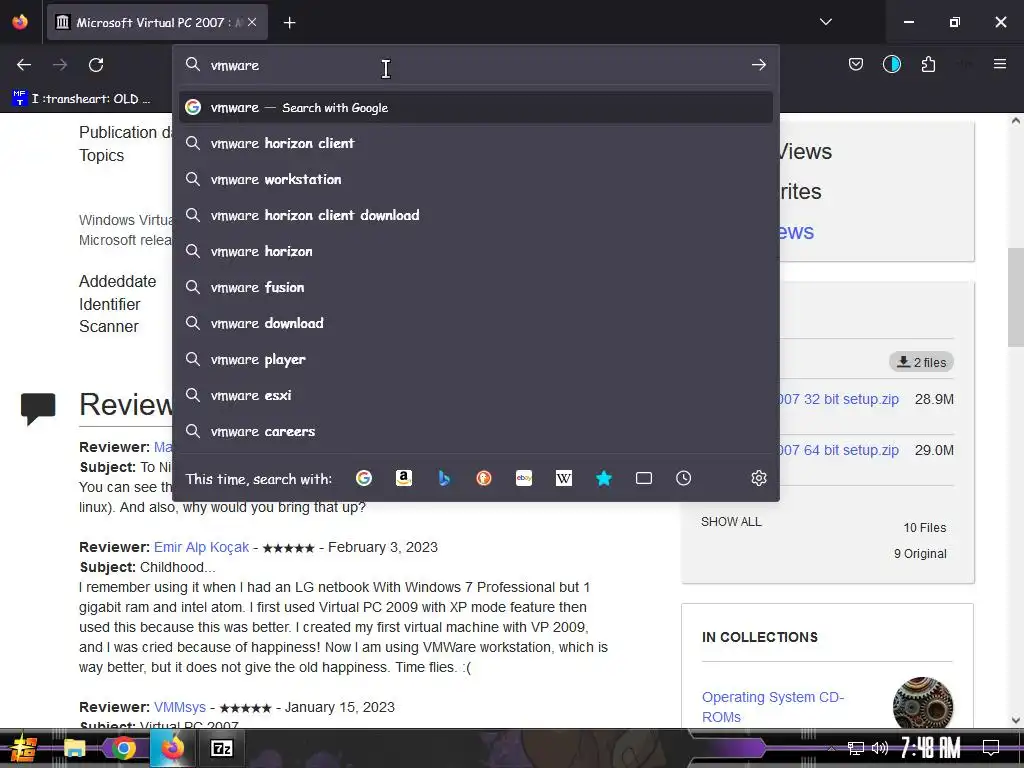Open File Explorer from taskbar
This screenshot has height=768, width=1024.
[74, 748]
